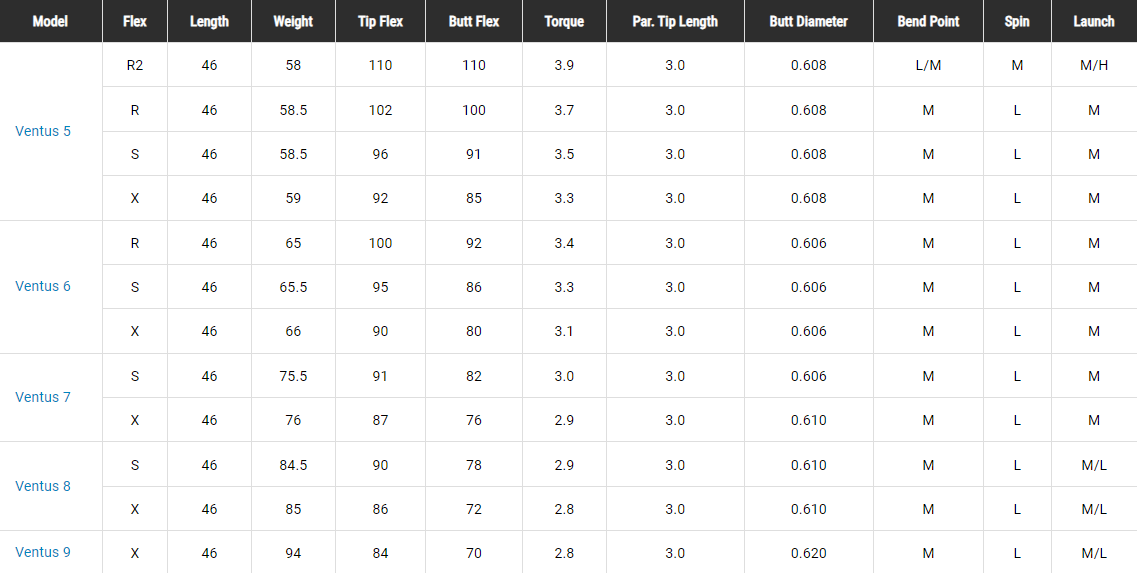Click the Weight column header
This screenshot has height=573, width=1137.
coord(293,21)
